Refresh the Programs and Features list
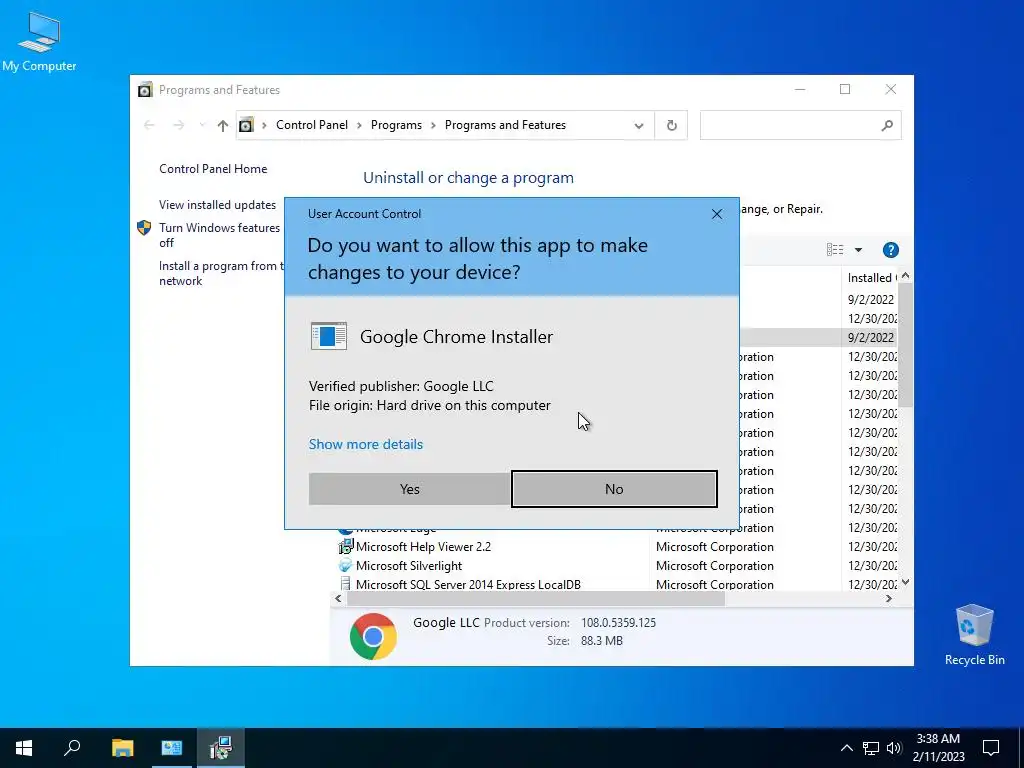 pyautogui.click(x=671, y=125)
